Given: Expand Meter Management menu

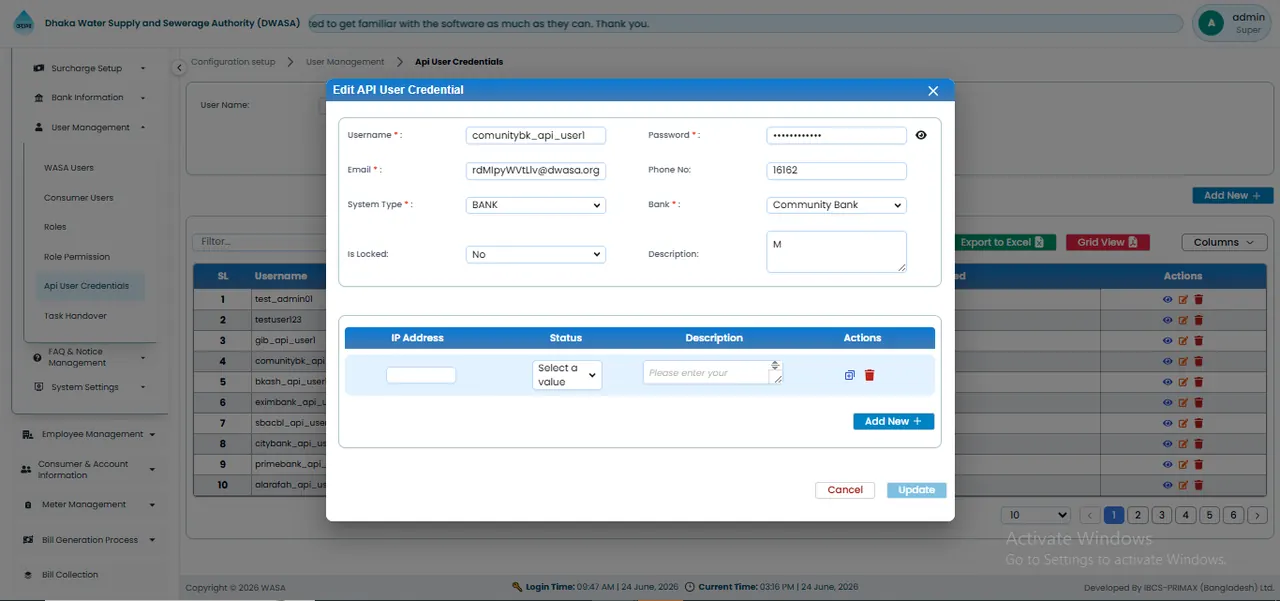Looking at the screenshot, I should coord(88,505).
